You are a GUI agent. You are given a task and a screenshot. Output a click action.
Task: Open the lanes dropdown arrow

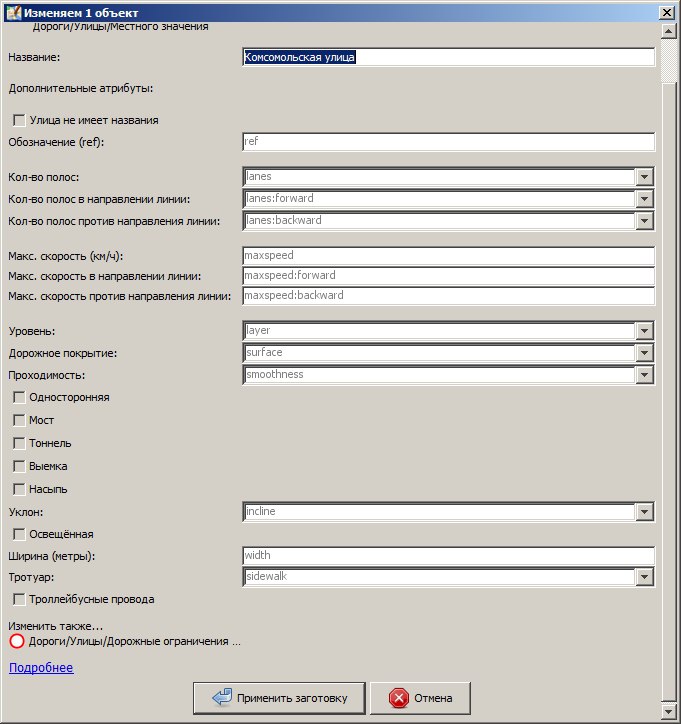[644, 176]
